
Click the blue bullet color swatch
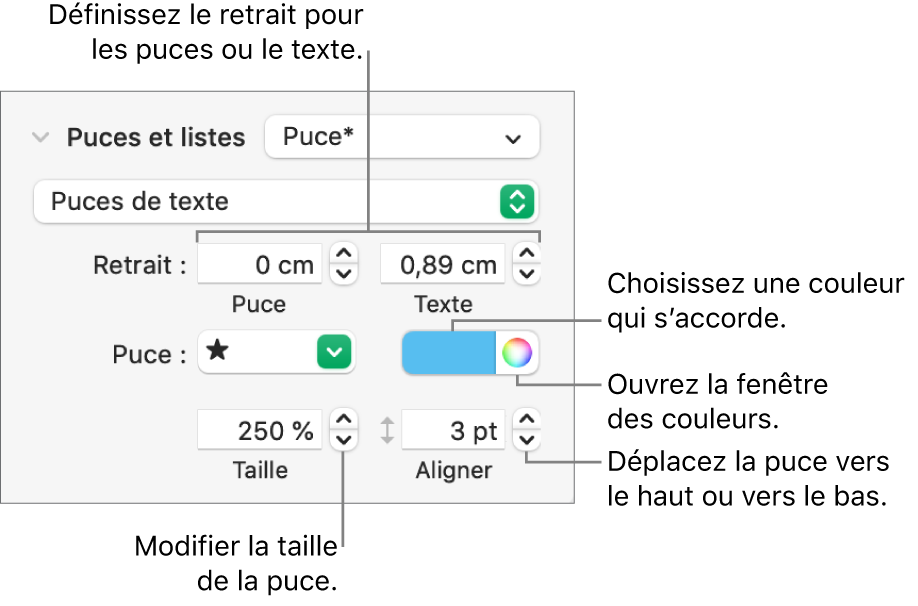[x=448, y=353]
